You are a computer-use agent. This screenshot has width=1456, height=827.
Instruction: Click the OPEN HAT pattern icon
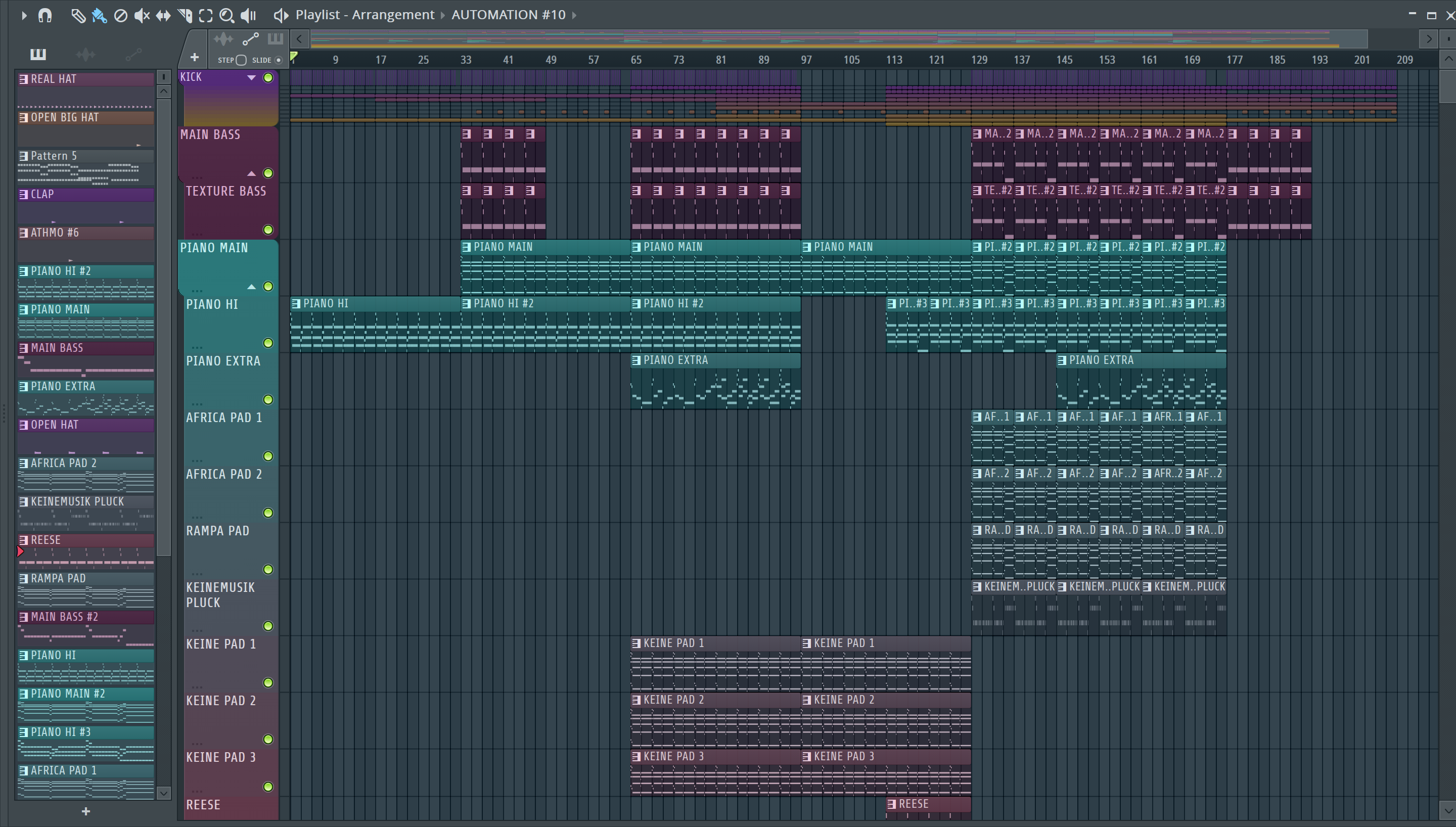pos(23,426)
